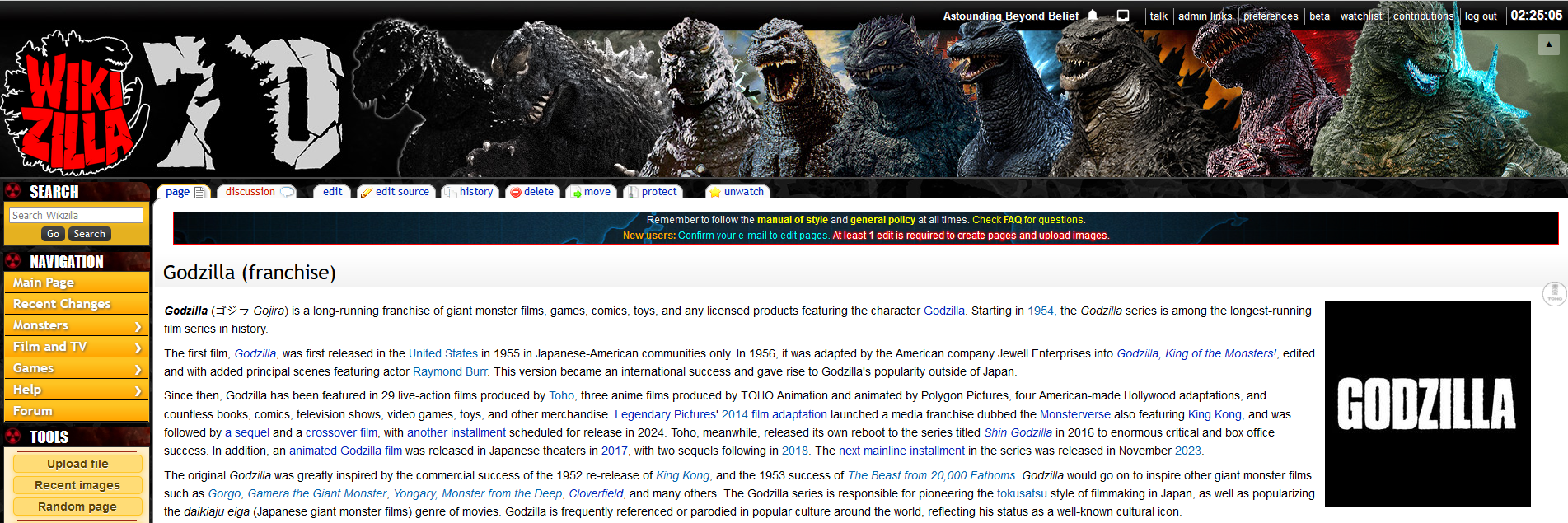Open the another installment link
Image resolution: width=1568 pixels, height=523 pixels.
click(456, 432)
